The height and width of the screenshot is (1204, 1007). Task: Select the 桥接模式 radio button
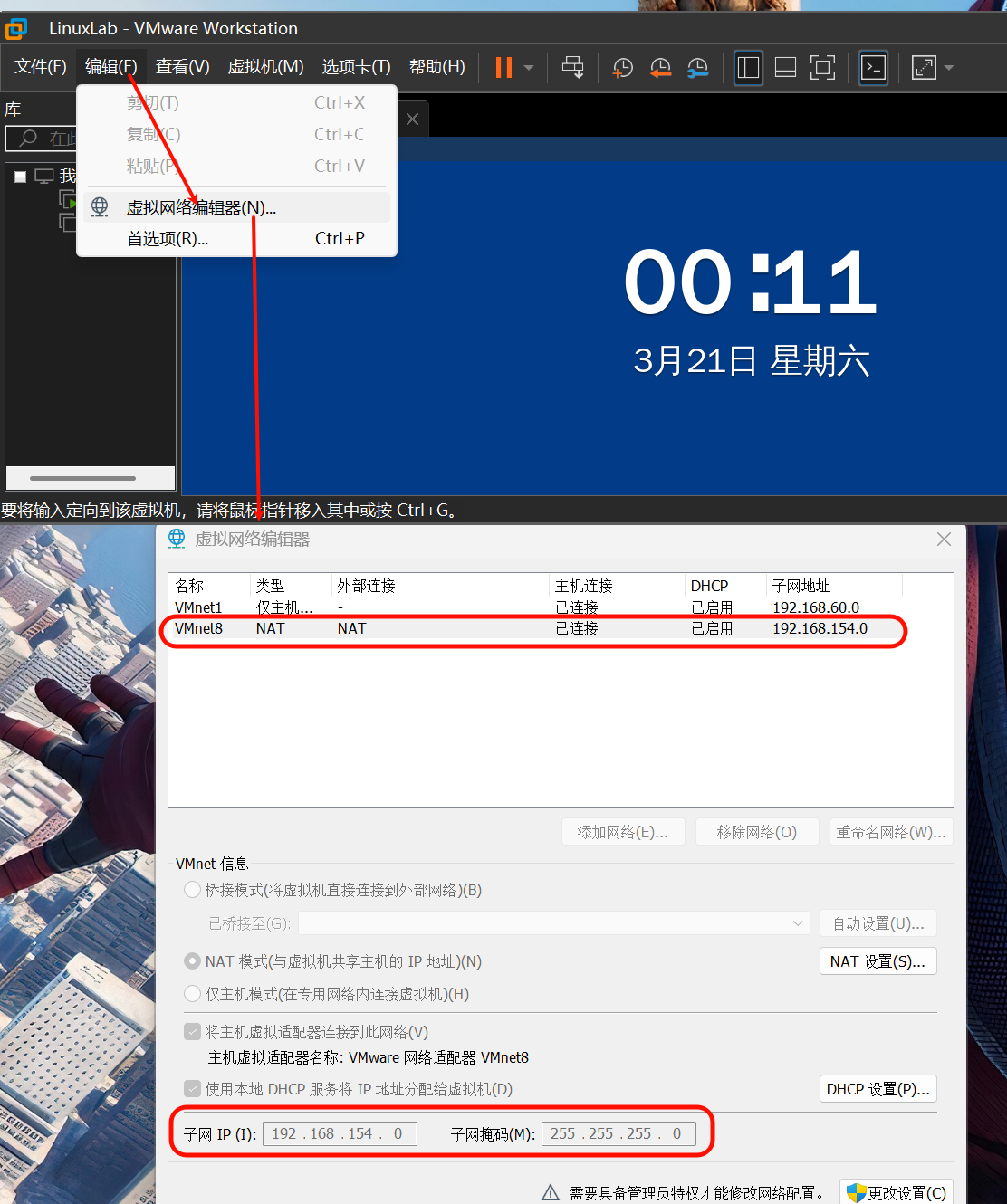click(192, 890)
